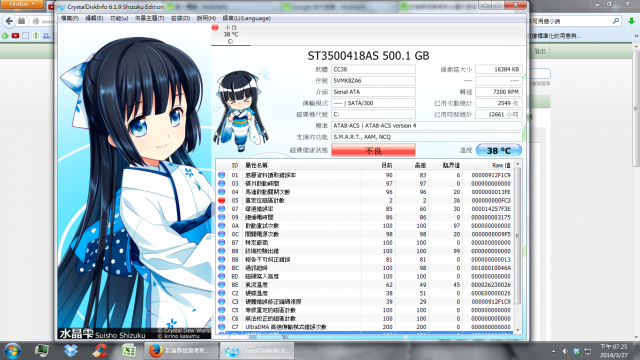
Task: Select attribute row with raw 00000912F1C9 ID 01
Action: pyautogui.click(x=364, y=175)
